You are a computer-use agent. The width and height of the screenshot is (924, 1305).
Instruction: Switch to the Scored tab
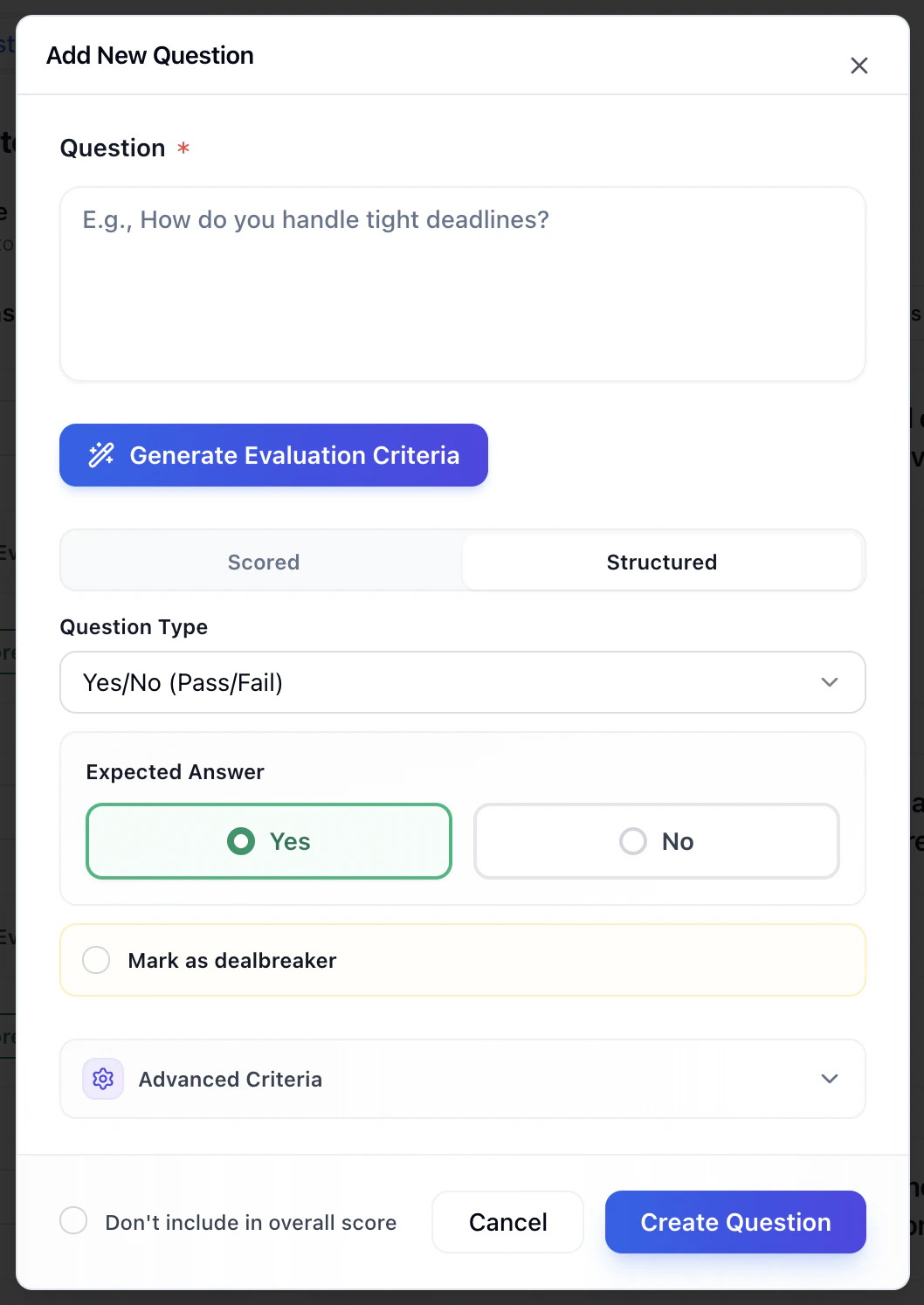coord(263,562)
